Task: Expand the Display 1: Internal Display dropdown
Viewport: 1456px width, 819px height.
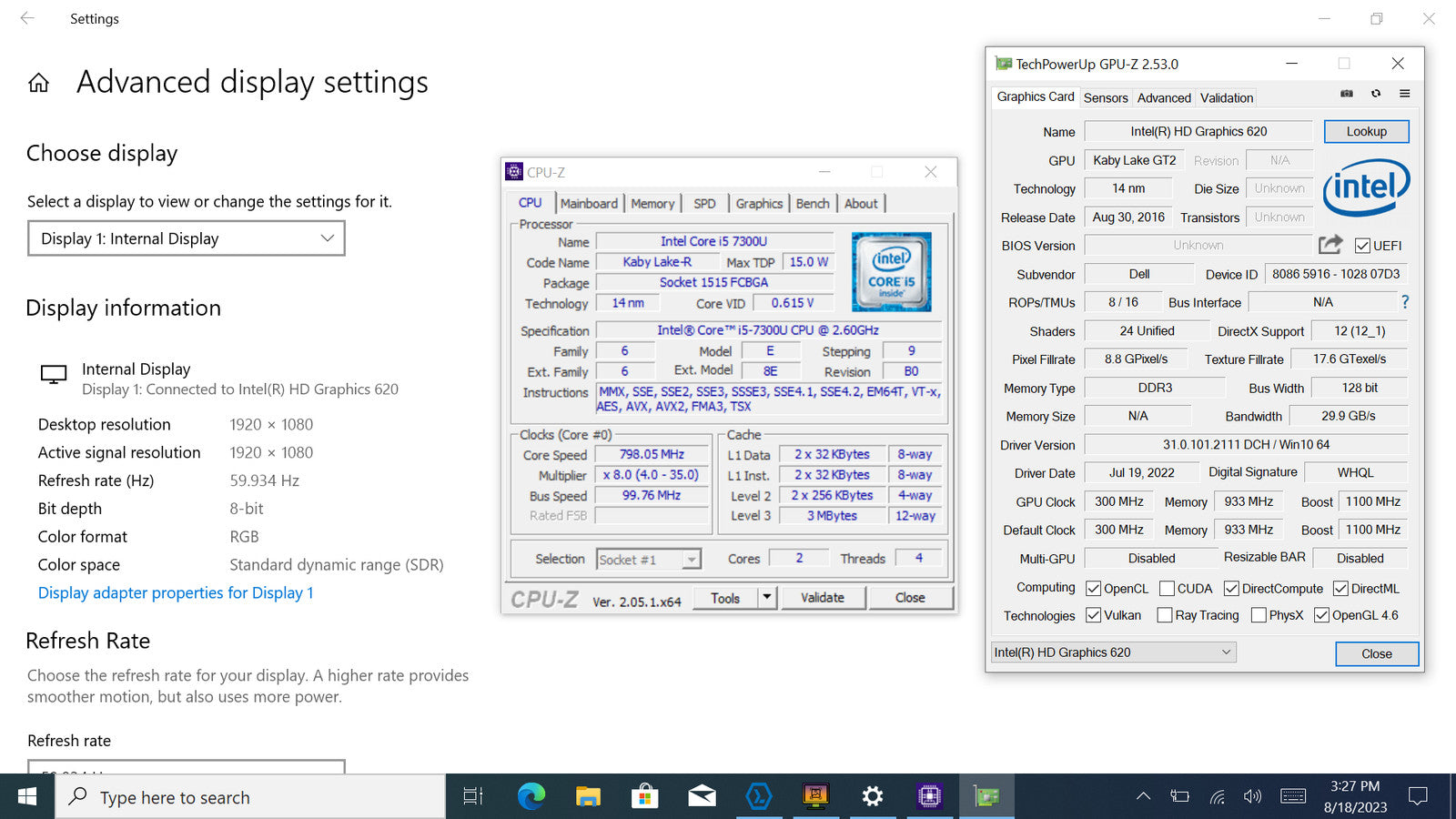Action: click(x=187, y=238)
